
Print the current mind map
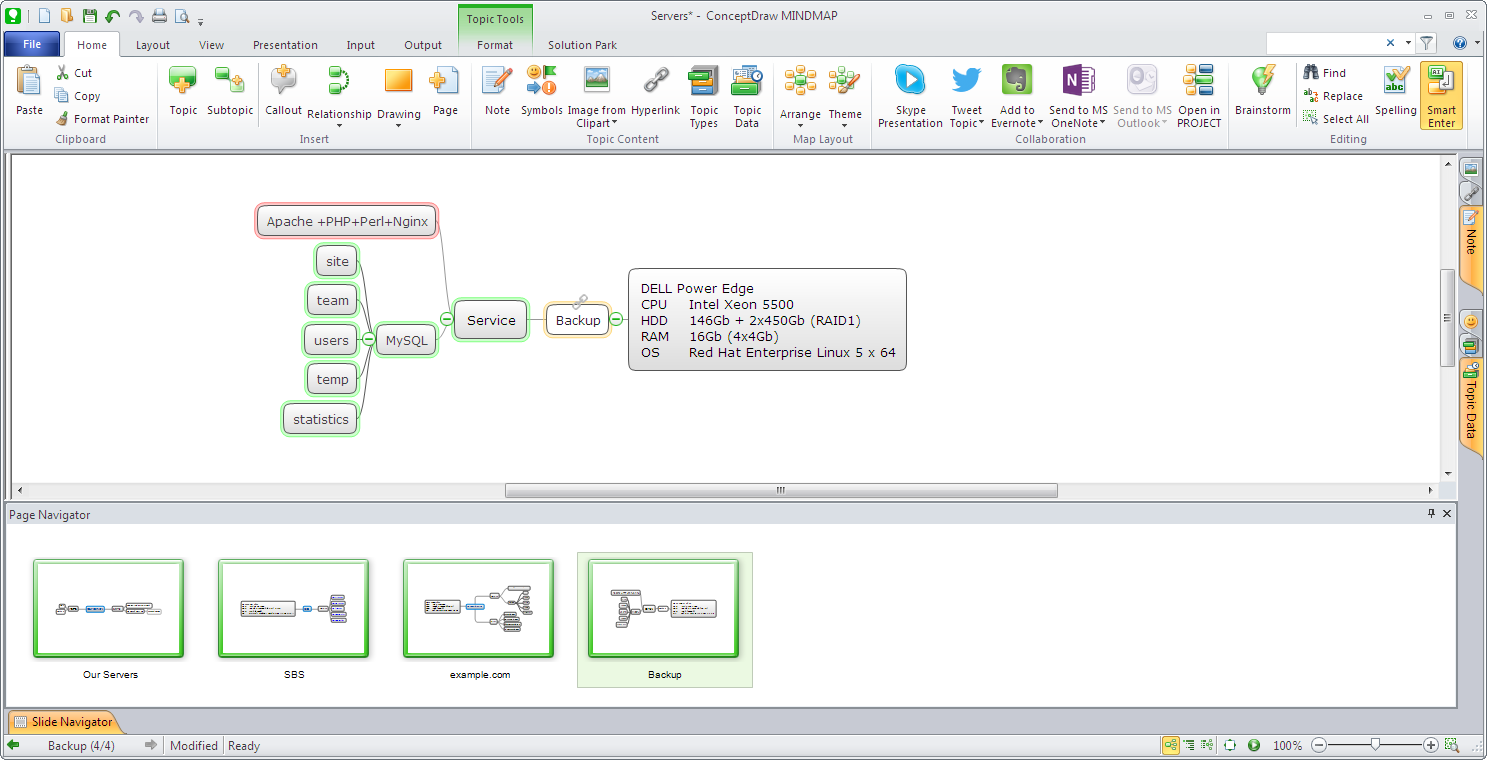click(159, 16)
